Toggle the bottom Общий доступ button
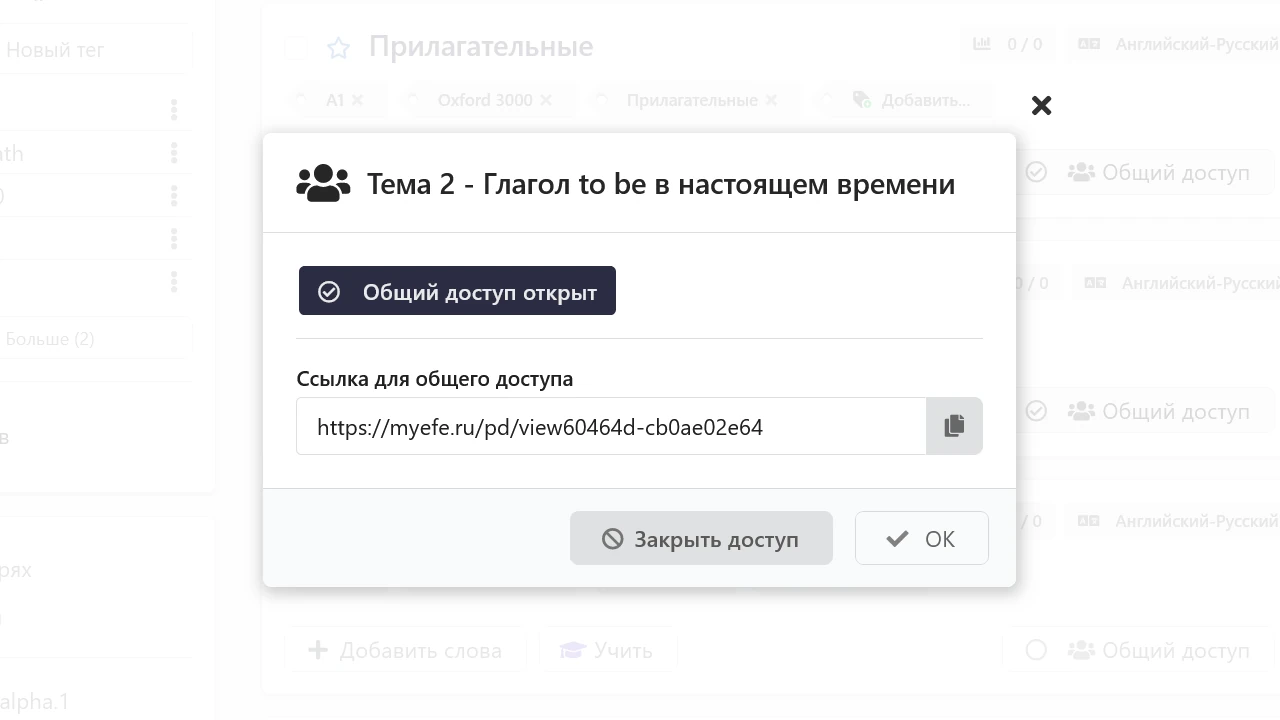Screen dimensions: 1280x720 pyautogui.click(x=1138, y=650)
